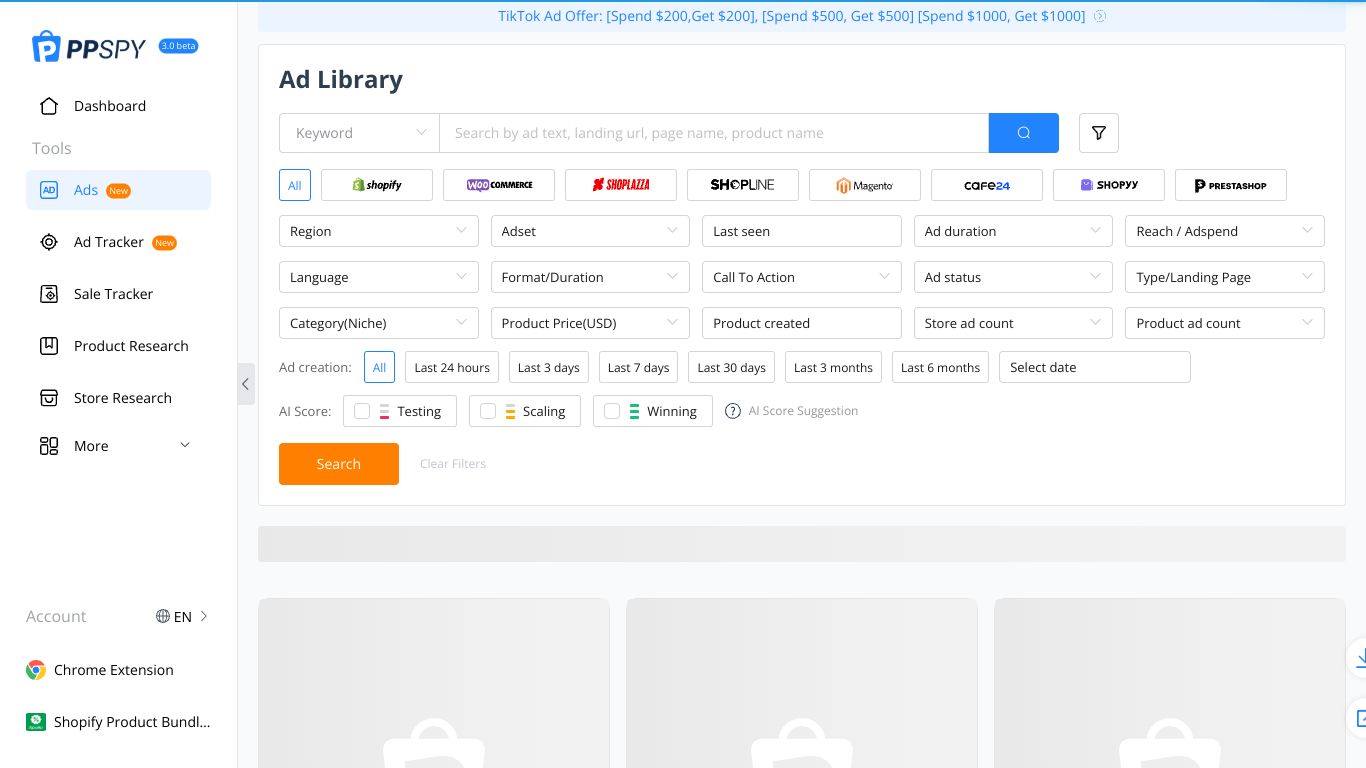Collapse the sidebar with the arrow handle
This screenshot has height=768, width=1366.
[x=246, y=384]
